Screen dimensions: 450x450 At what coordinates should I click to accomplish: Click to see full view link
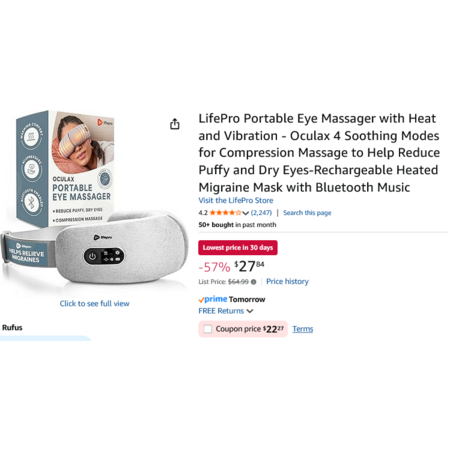pyautogui.click(x=94, y=304)
